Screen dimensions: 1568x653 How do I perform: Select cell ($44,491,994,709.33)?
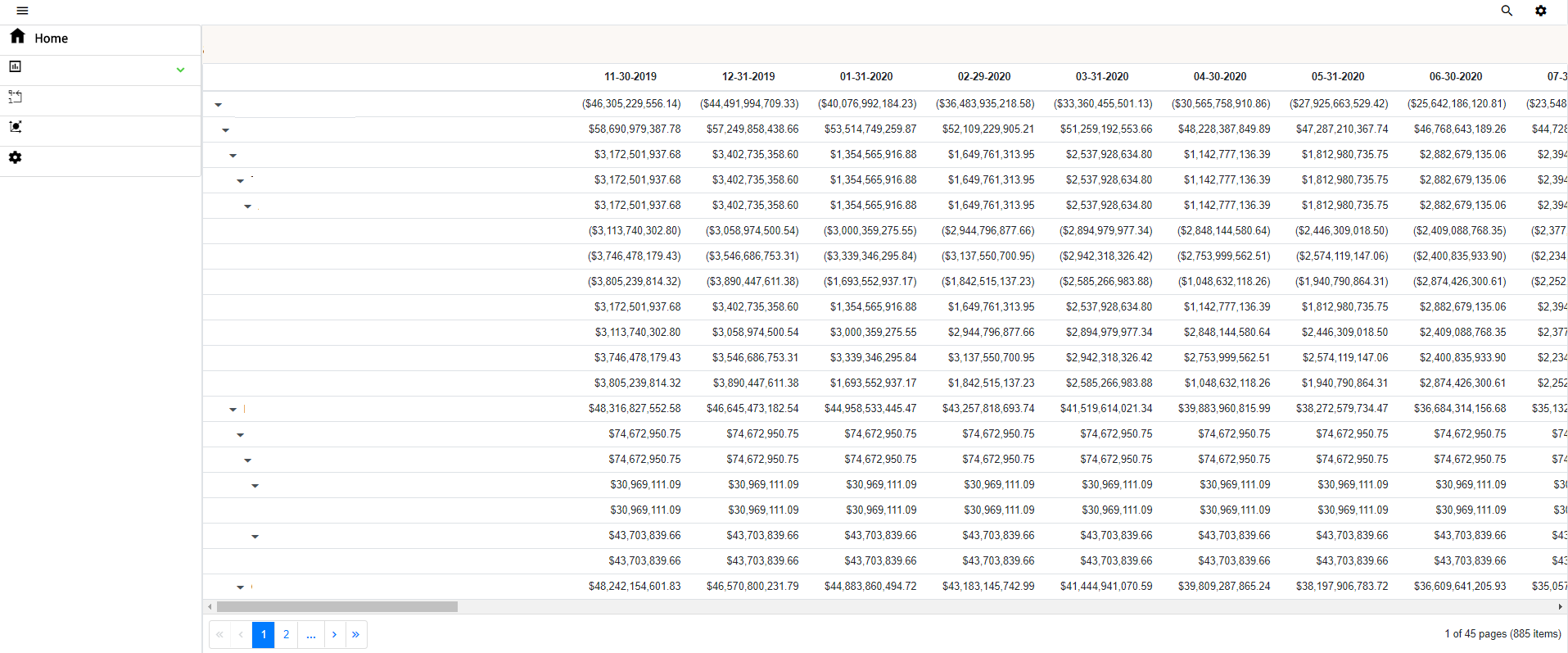749,104
